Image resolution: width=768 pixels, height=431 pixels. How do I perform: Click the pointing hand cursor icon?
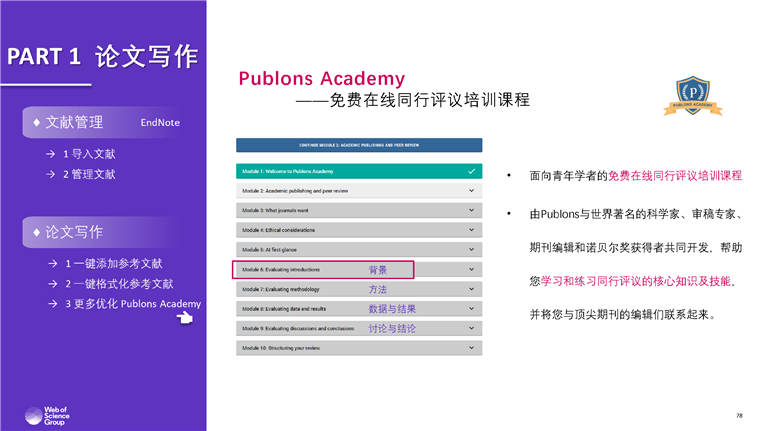coord(185,318)
